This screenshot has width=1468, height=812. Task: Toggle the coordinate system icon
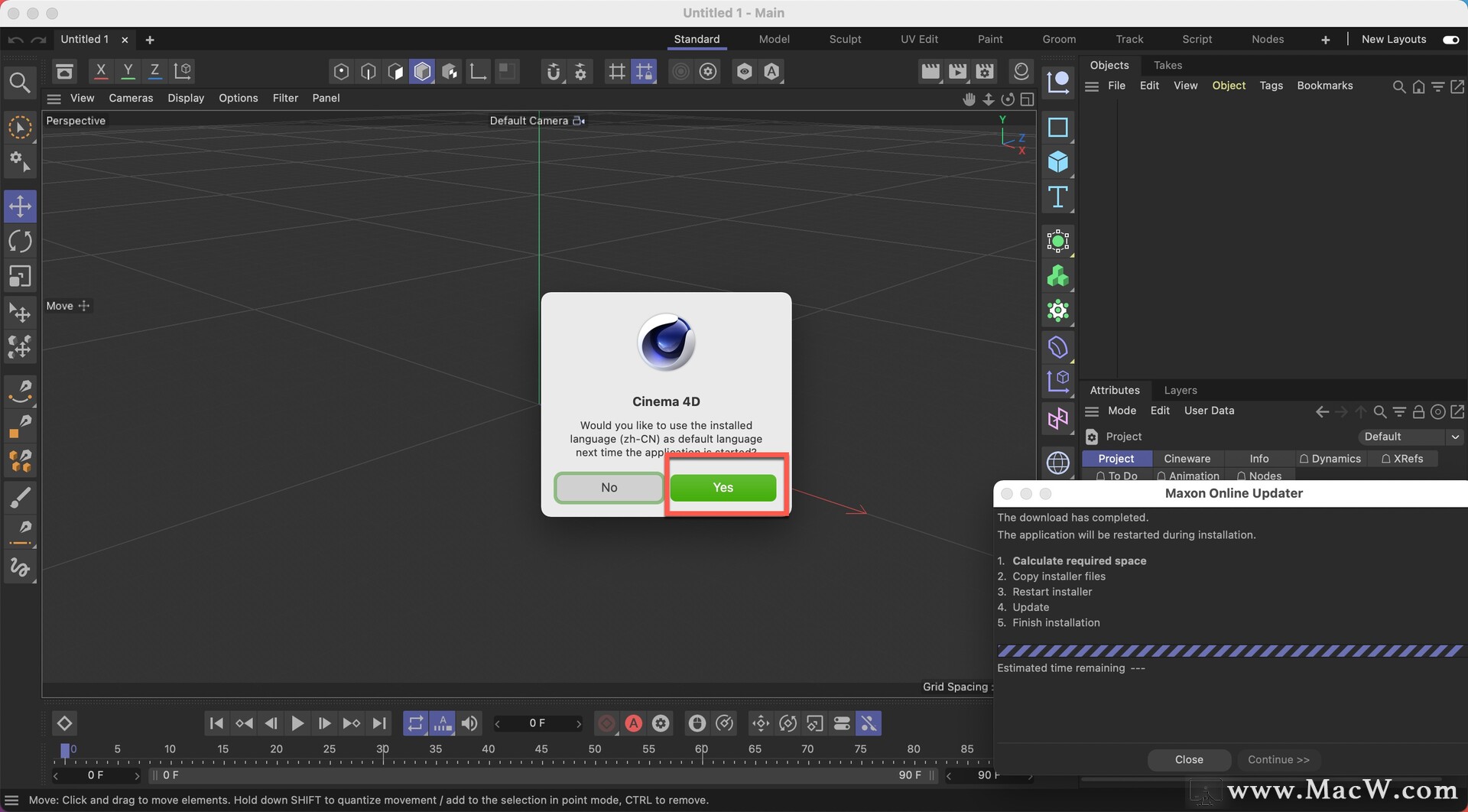pos(183,71)
